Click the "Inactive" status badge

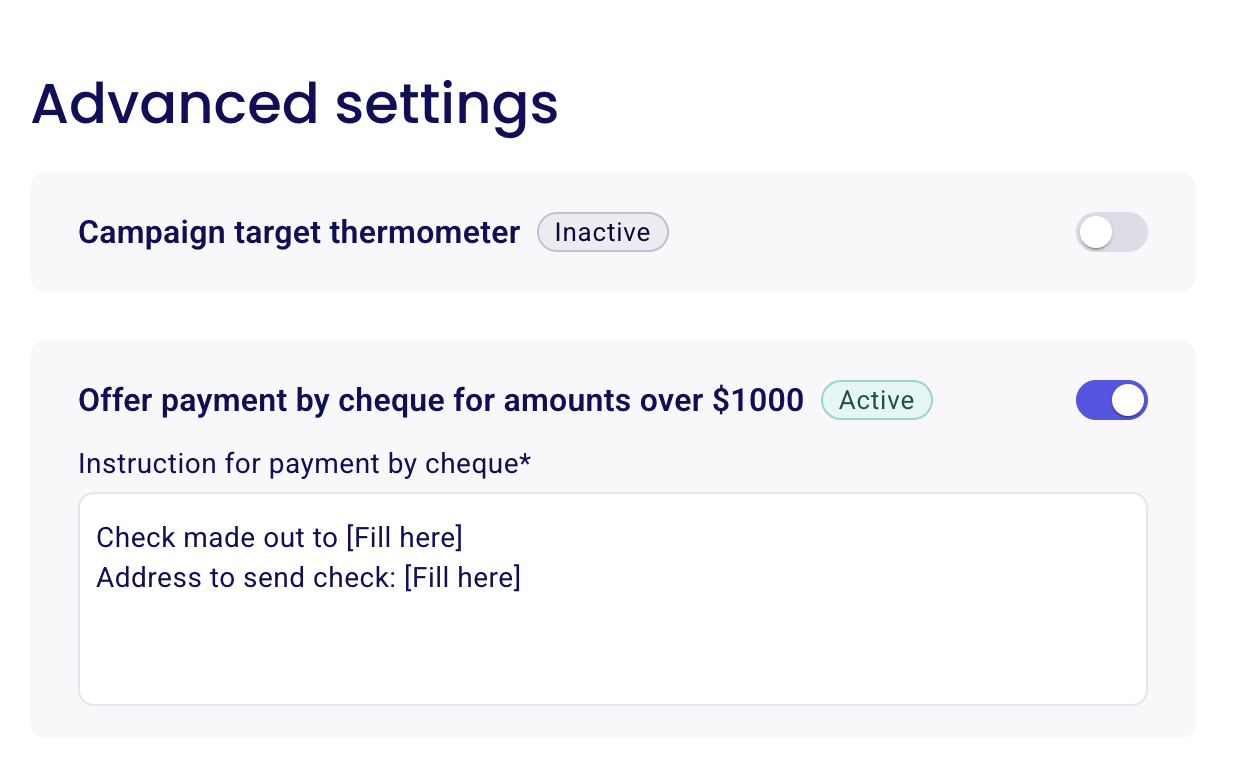tap(602, 232)
